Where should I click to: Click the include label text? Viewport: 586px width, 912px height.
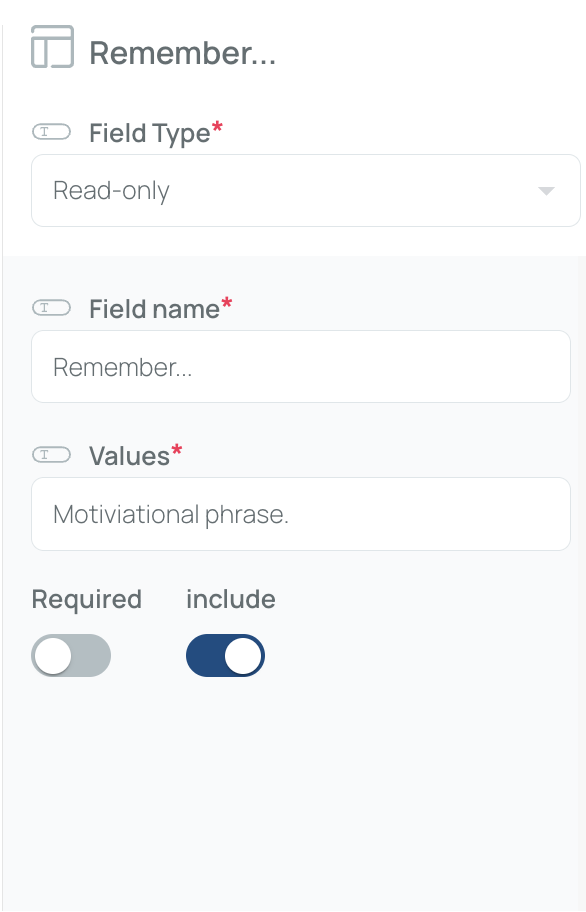pos(231,599)
